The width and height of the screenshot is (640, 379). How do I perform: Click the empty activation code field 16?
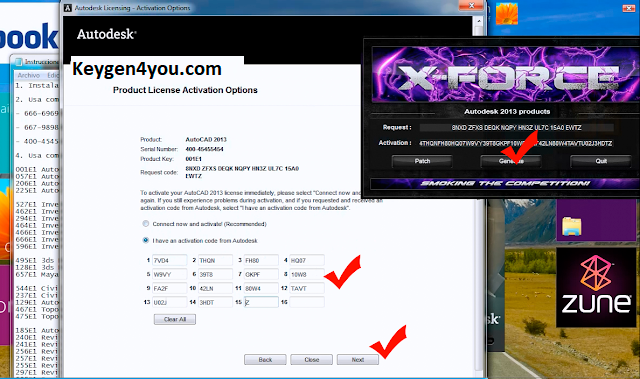(307, 302)
